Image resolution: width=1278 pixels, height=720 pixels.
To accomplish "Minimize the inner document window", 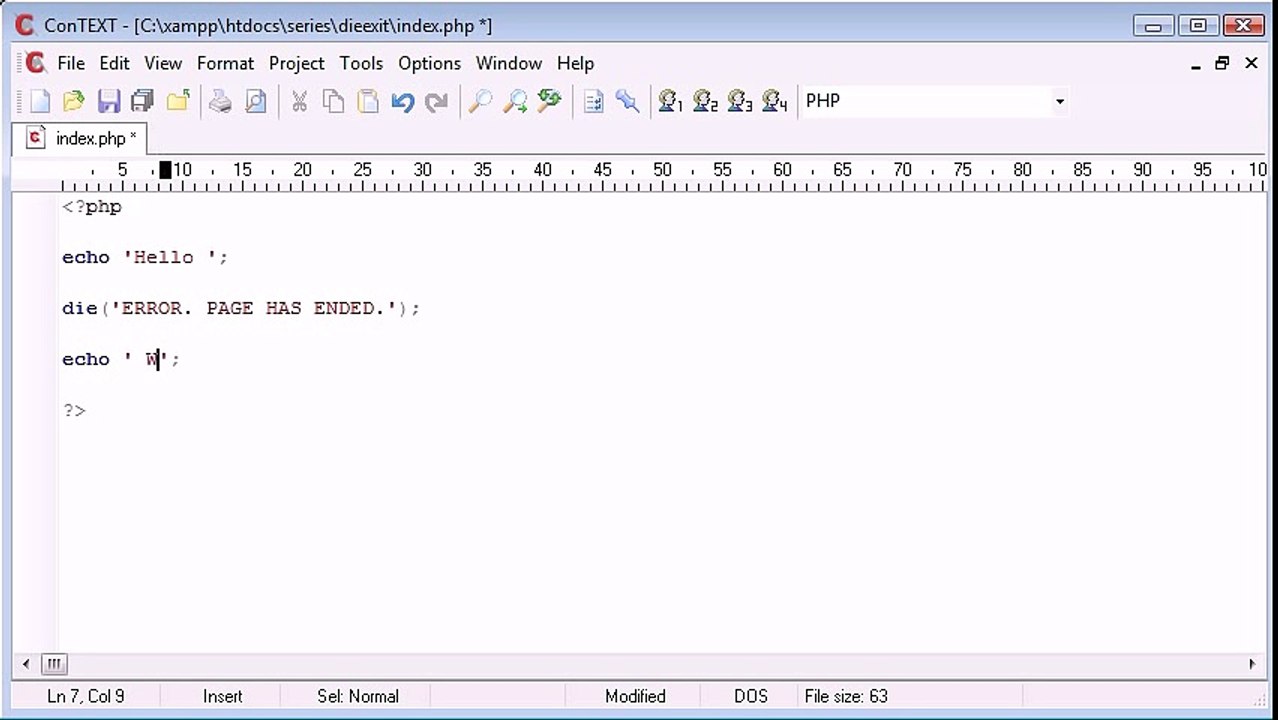I will [1196, 63].
